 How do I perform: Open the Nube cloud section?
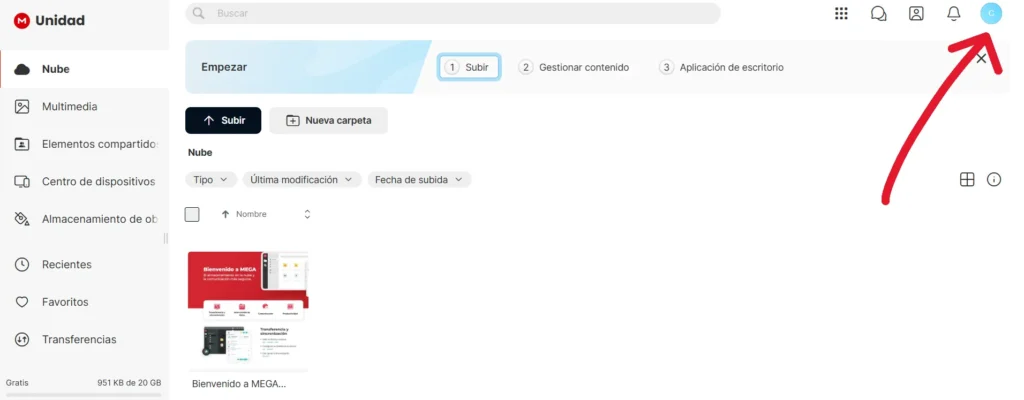click(x=85, y=69)
